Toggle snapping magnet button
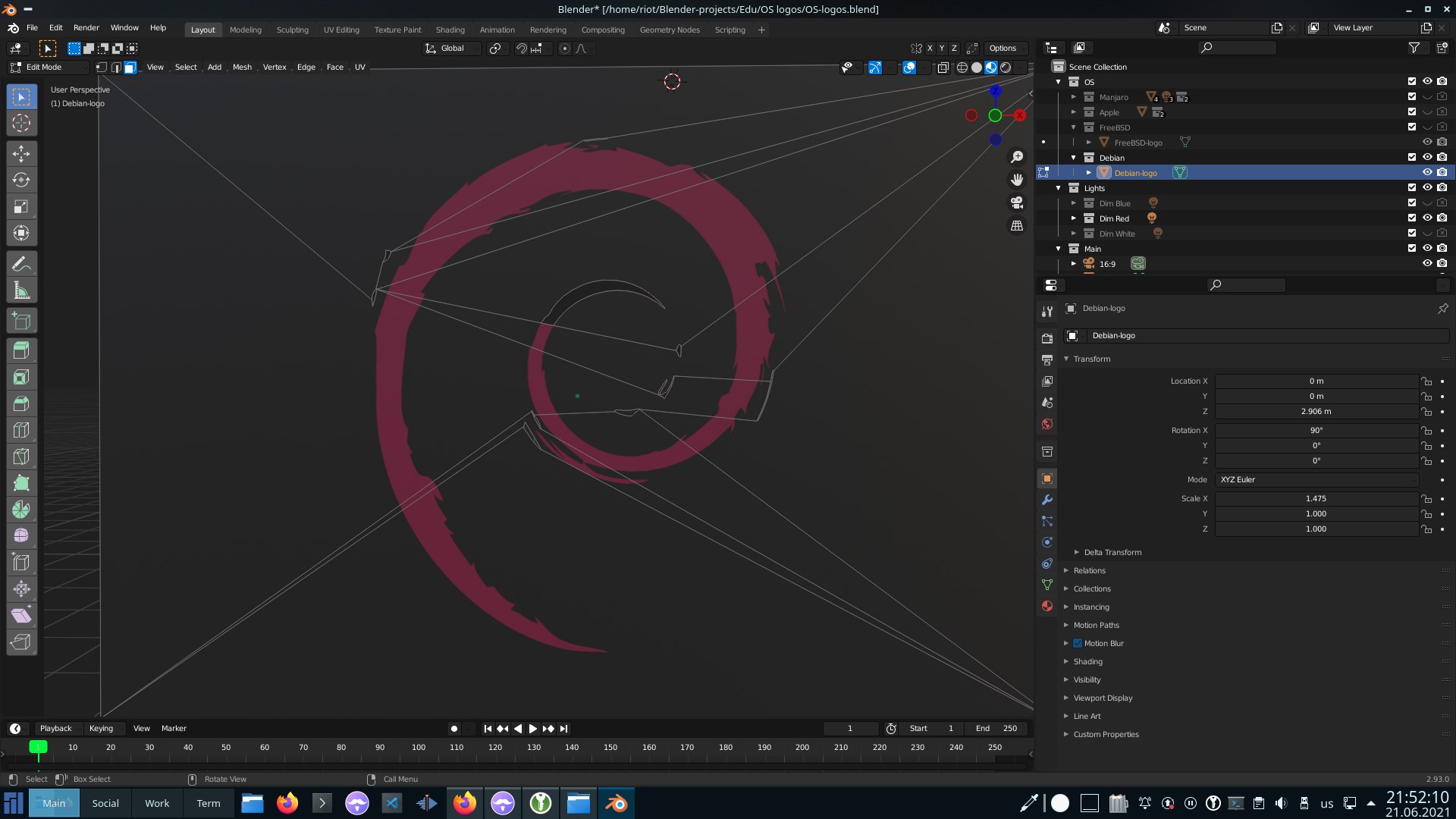The image size is (1456, 819). pos(521,49)
